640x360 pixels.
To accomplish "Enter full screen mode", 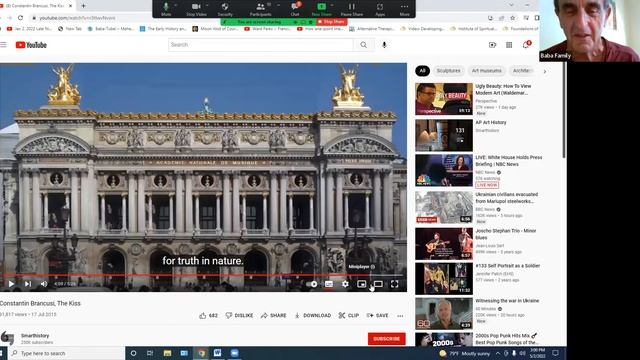I will [x=395, y=284].
